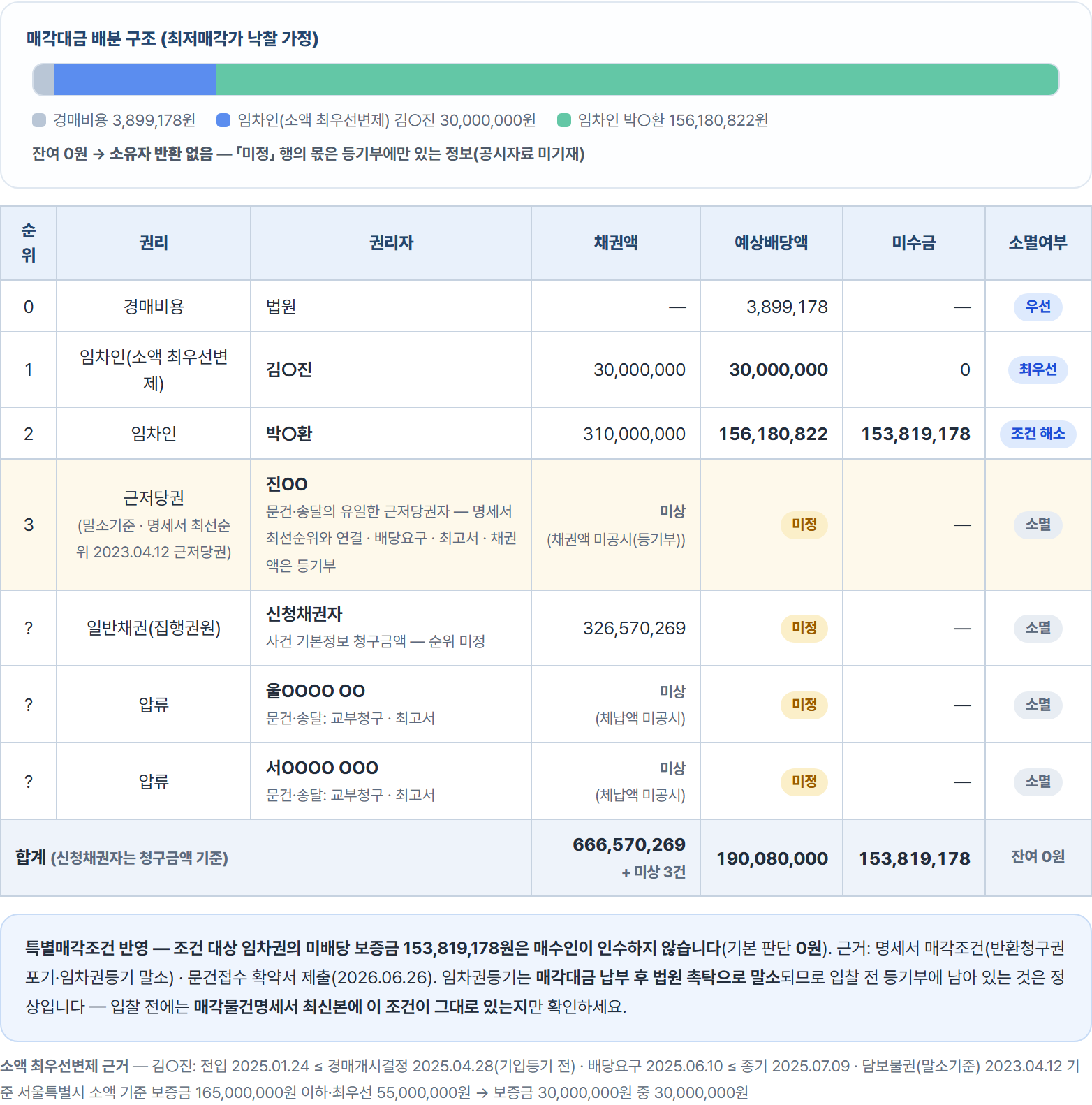The height and width of the screenshot is (1105, 1092).
Task: Click the 서OOOO OOO name
Action: point(322,768)
